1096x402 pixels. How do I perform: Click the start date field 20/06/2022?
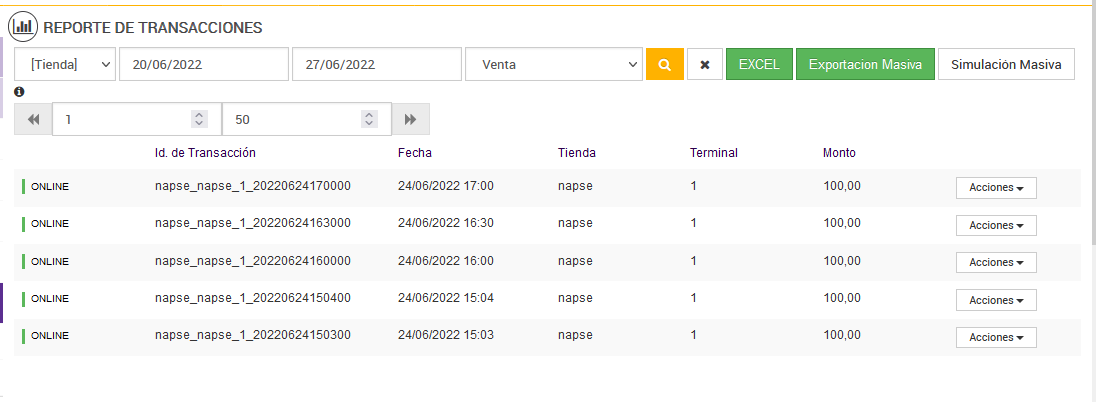point(203,64)
